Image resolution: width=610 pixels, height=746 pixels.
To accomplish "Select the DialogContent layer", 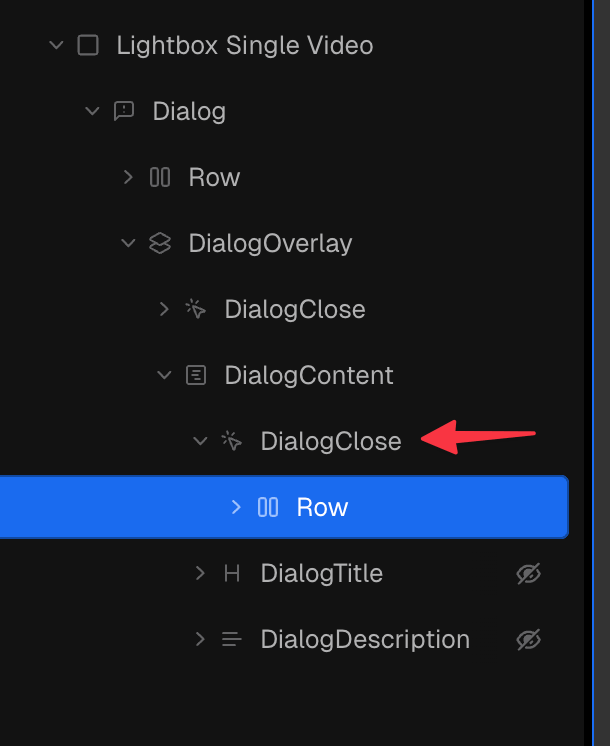I will pyautogui.click(x=308, y=375).
